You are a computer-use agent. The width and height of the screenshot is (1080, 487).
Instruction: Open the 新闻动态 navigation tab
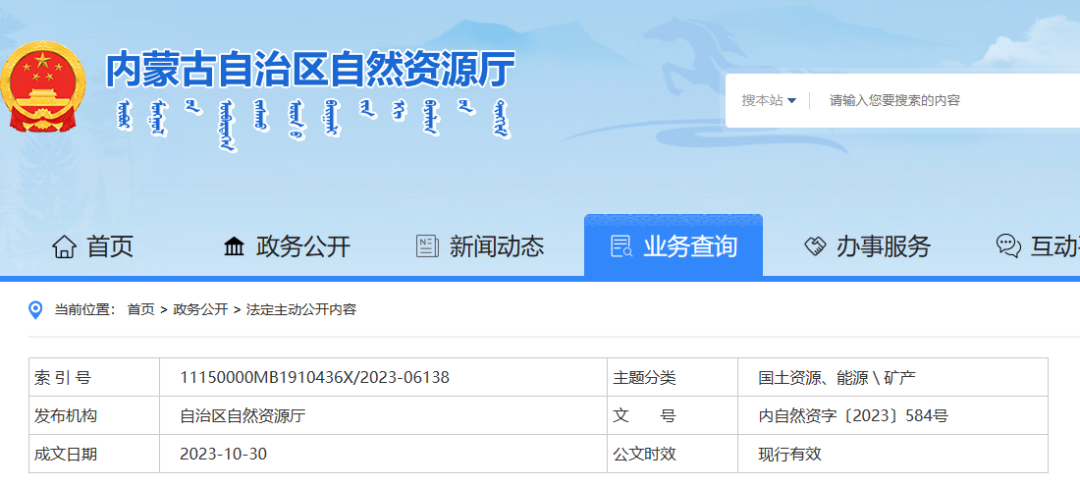coord(480,246)
